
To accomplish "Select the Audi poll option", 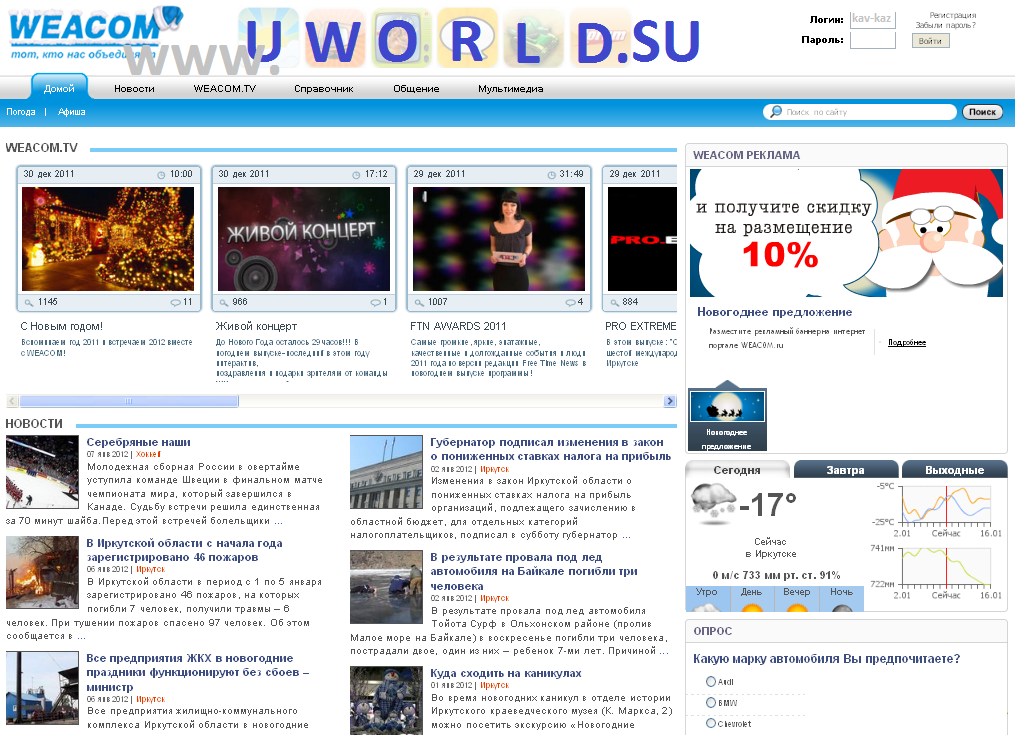I will tap(711, 681).
